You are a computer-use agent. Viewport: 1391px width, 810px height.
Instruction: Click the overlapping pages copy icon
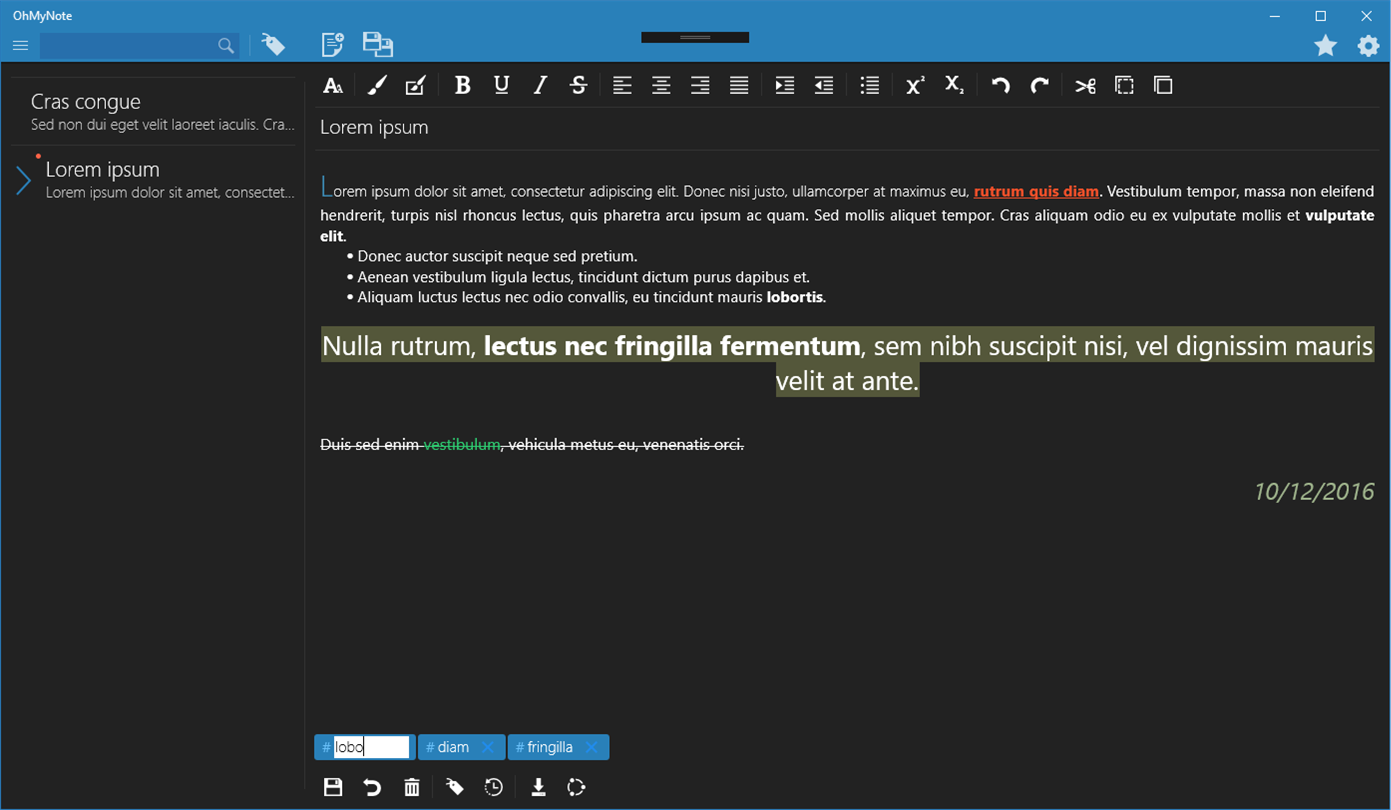tap(1163, 86)
